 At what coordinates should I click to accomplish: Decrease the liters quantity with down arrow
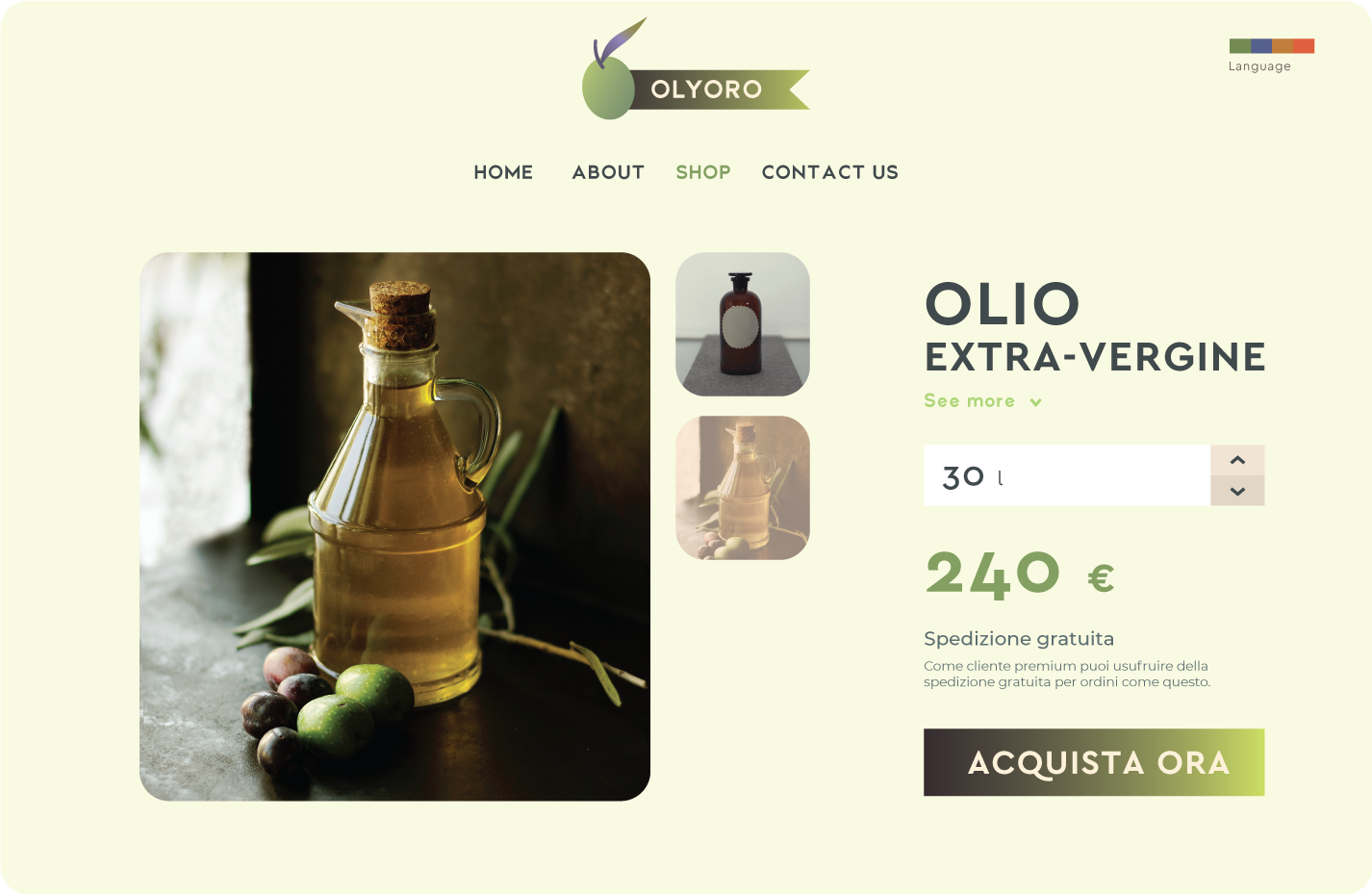point(1237,491)
